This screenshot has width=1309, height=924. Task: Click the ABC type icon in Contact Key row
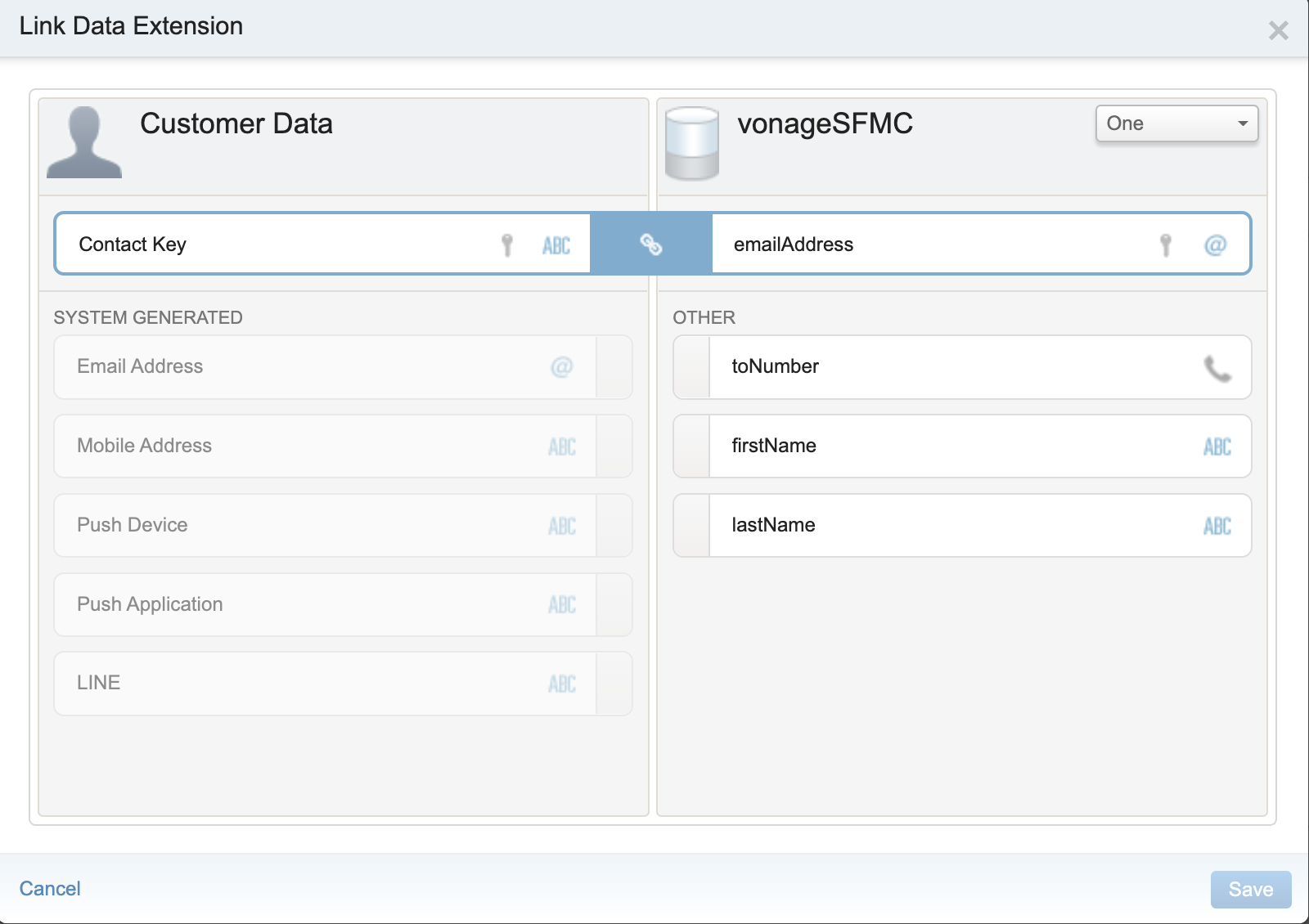pyautogui.click(x=556, y=245)
